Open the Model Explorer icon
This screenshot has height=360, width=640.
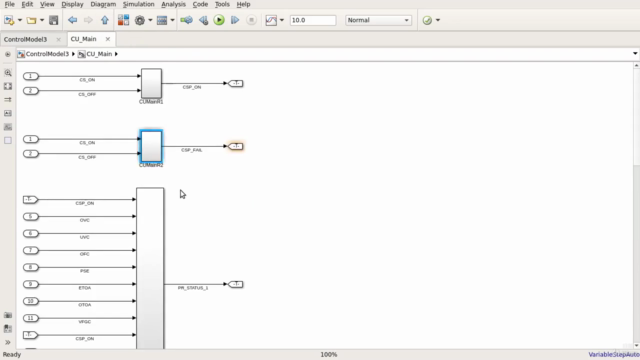point(162,20)
